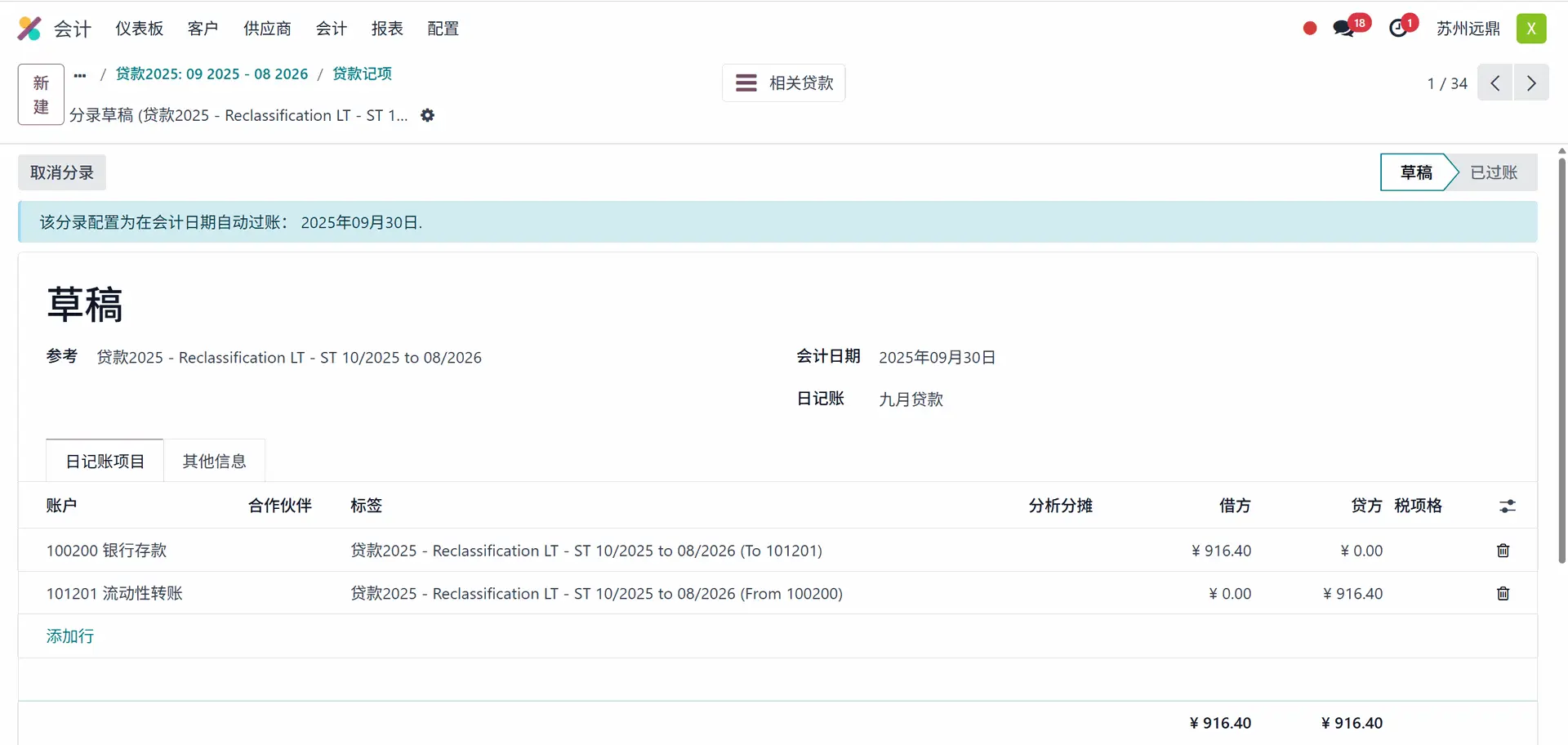Image resolution: width=1568 pixels, height=745 pixels.
Task: Open column options adjust icon
Action: coord(1508,506)
